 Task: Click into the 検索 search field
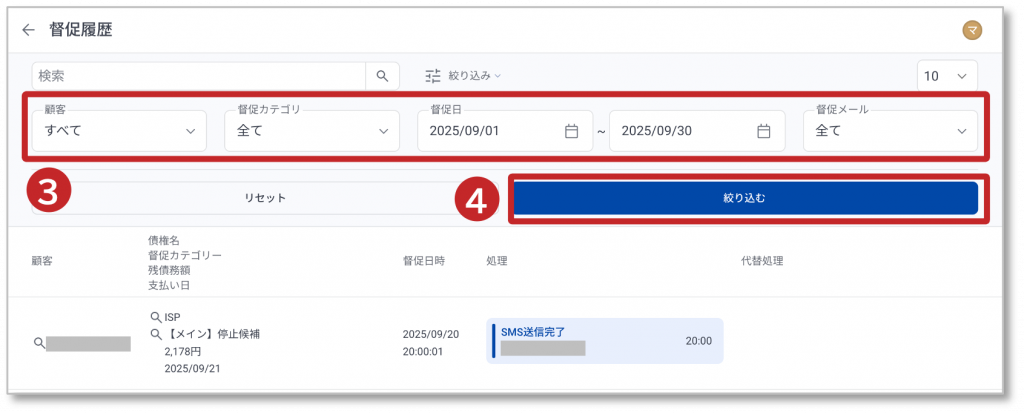click(x=197, y=76)
